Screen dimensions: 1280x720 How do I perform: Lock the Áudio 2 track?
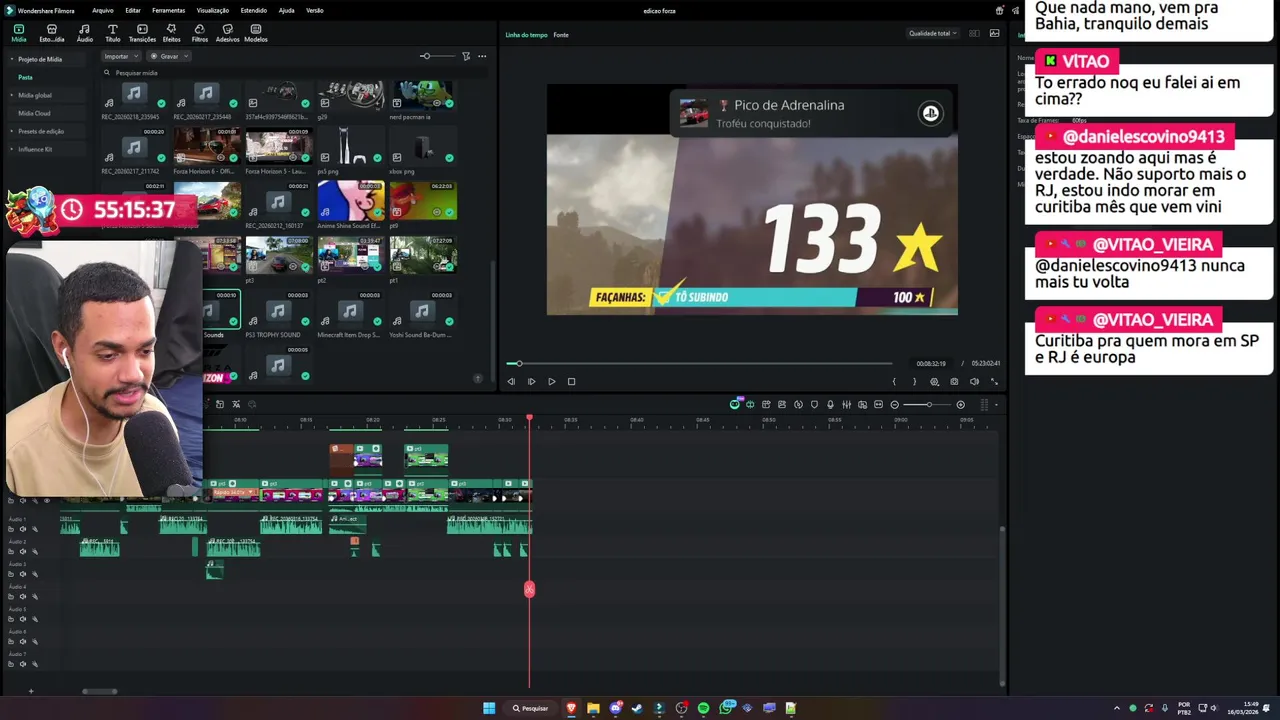(x=12, y=551)
